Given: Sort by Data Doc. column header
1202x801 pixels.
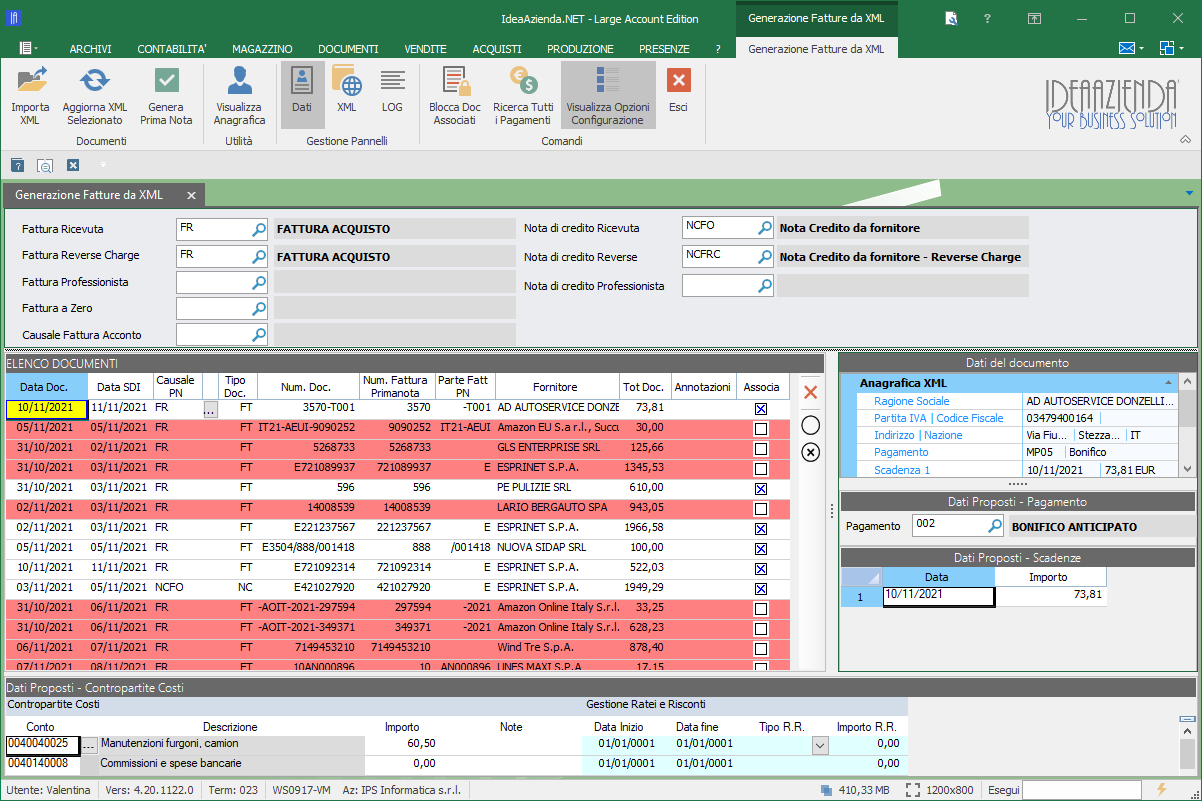Looking at the screenshot, I should pyautogui.click(x=45, y=387).
